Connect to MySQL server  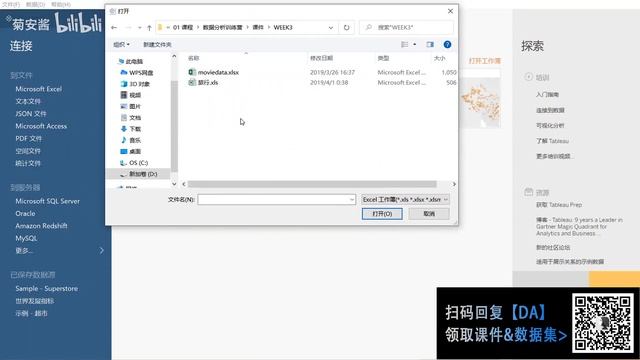coord(26,238)
